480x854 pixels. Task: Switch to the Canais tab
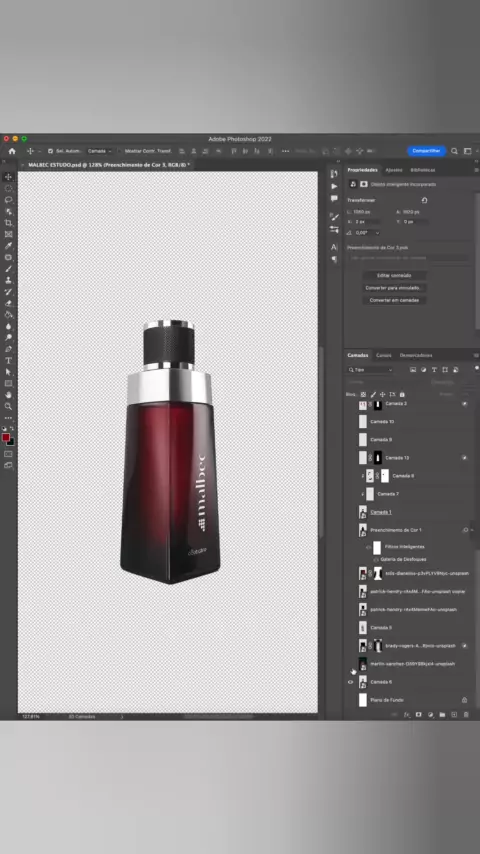click(384, 355)
